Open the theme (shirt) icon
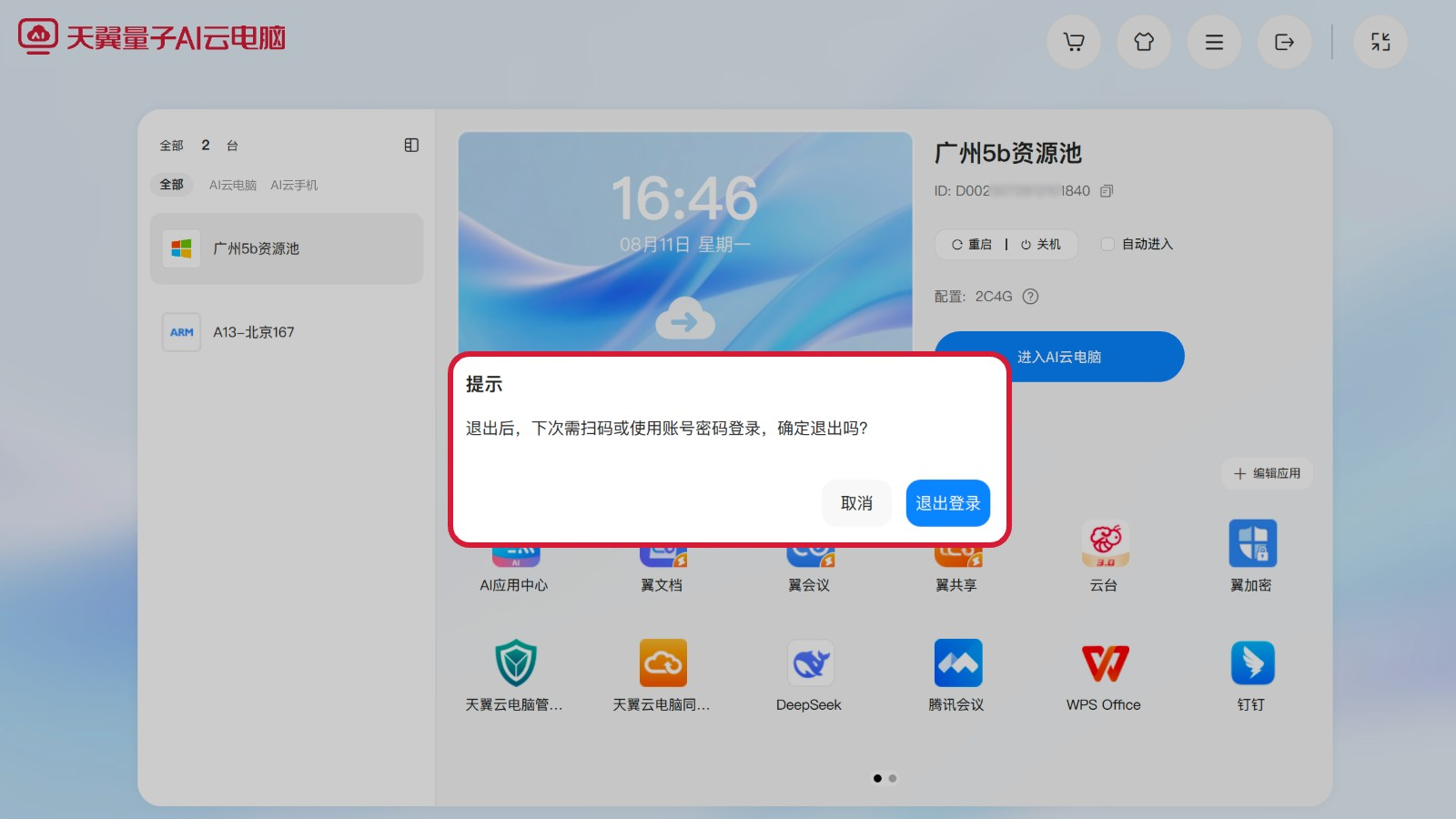 click(1144, 42)
